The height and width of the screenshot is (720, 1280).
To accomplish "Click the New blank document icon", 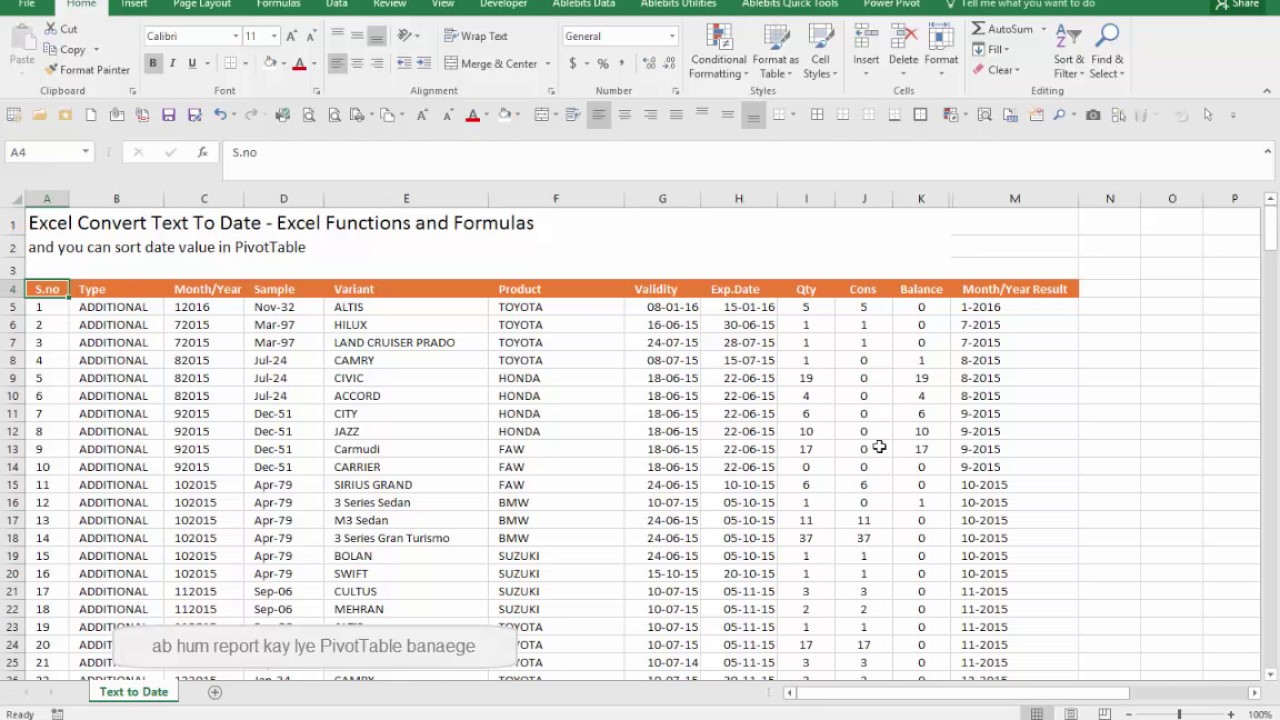I will pyautogui.click(x=91, y=115).
